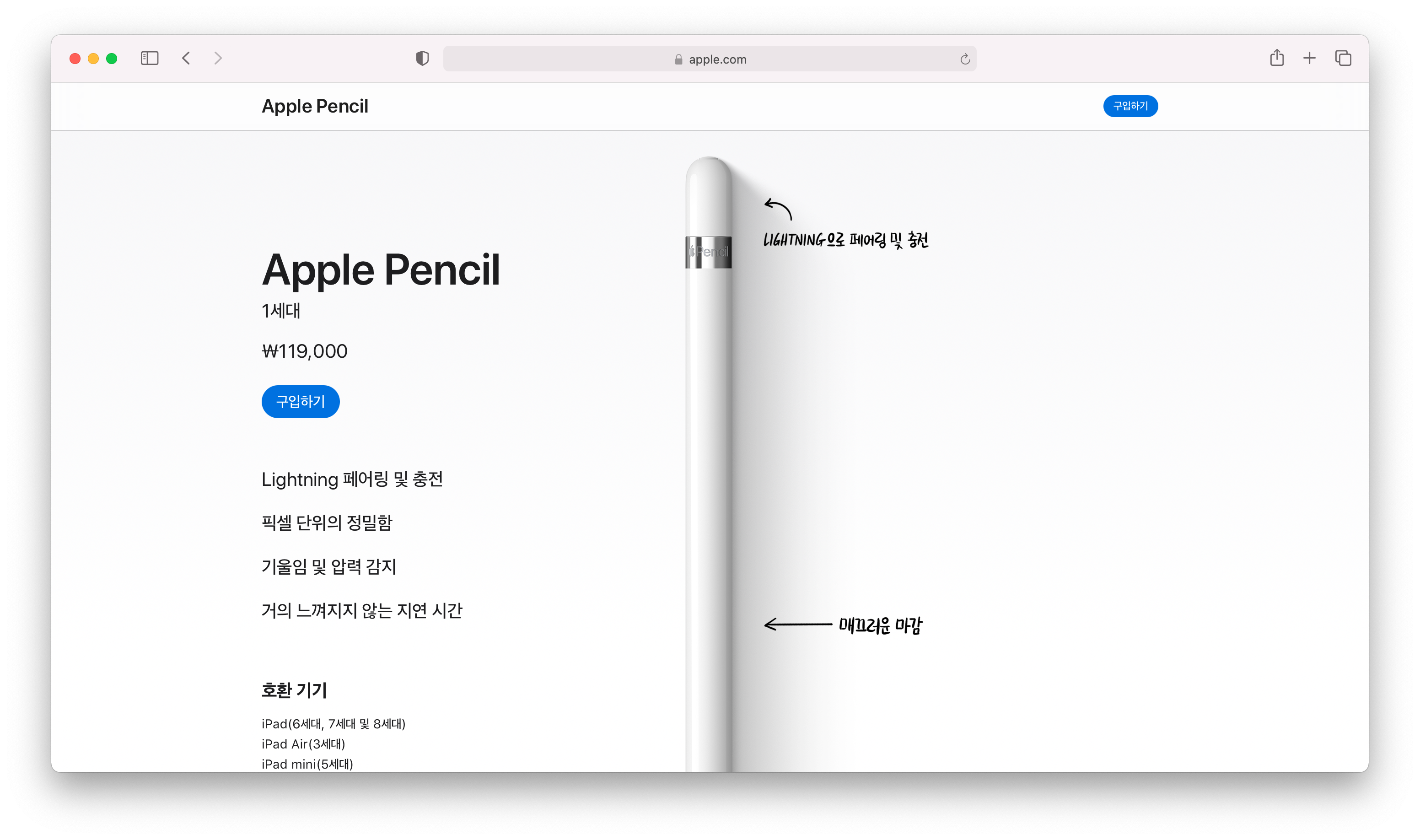The image size is (1420, 840).
Task: Click the small 구입하기 button in header
Action: 1130,106
